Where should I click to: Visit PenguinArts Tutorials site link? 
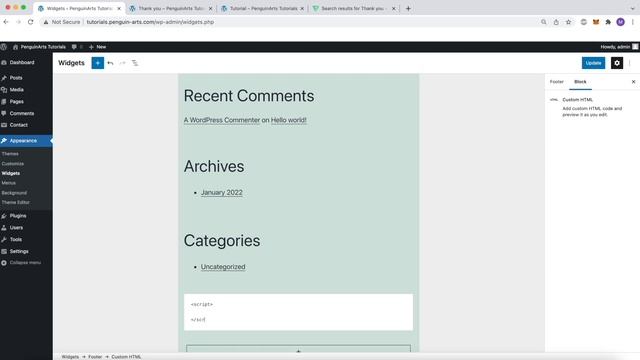click(39, 47)
